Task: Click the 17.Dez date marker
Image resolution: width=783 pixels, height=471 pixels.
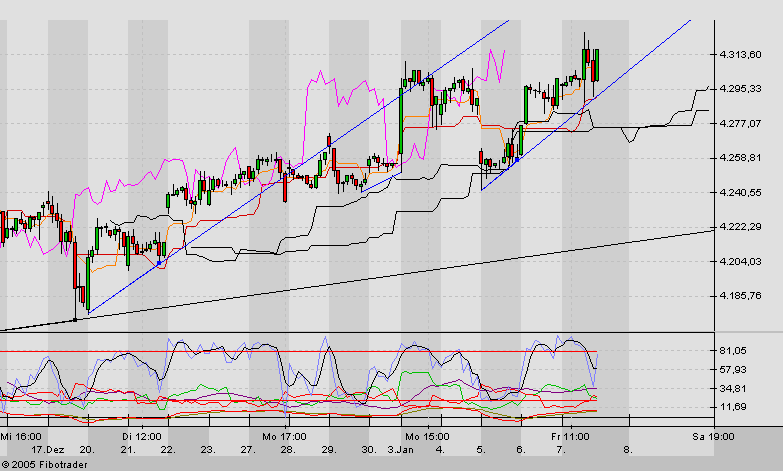Action: 49,450
